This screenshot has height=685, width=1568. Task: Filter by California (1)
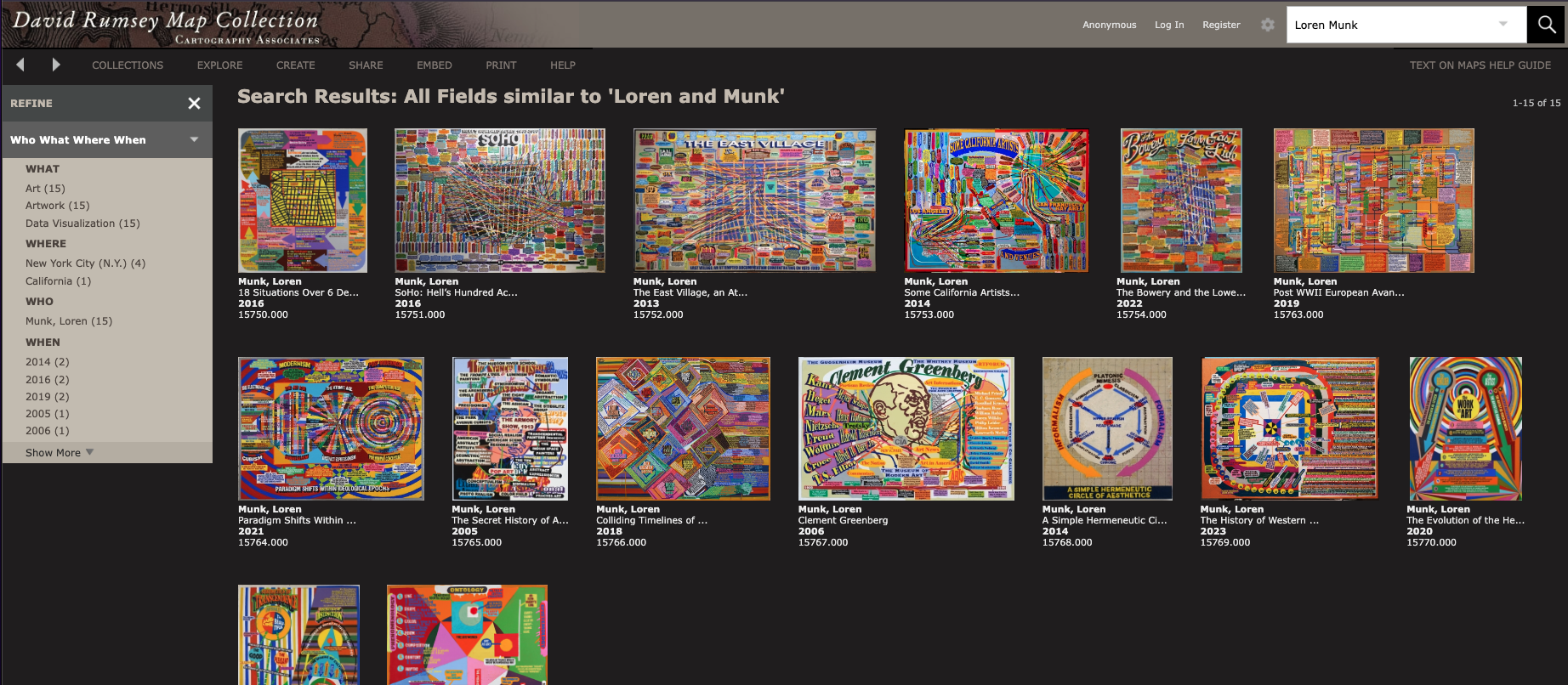58,281
